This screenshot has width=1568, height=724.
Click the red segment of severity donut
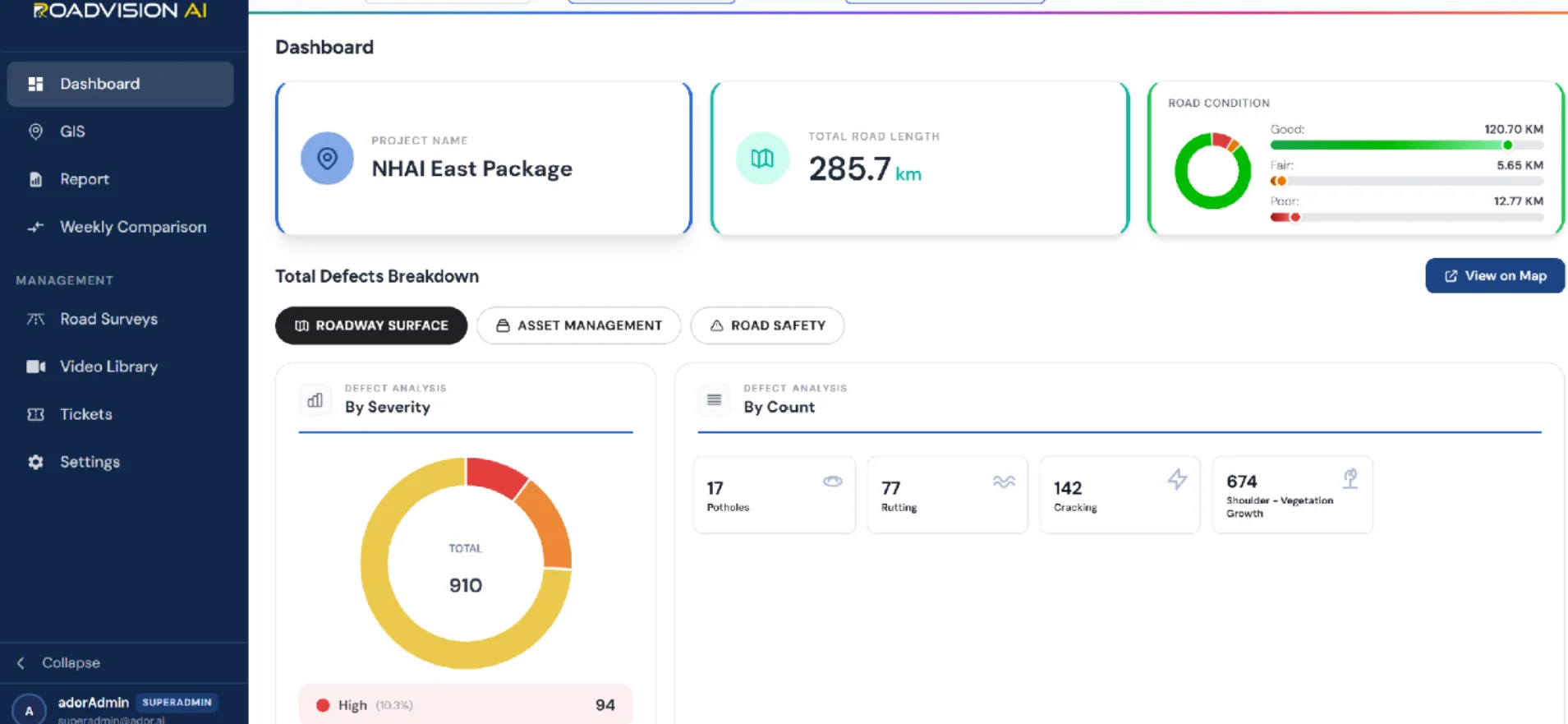[x=495, y=476]
